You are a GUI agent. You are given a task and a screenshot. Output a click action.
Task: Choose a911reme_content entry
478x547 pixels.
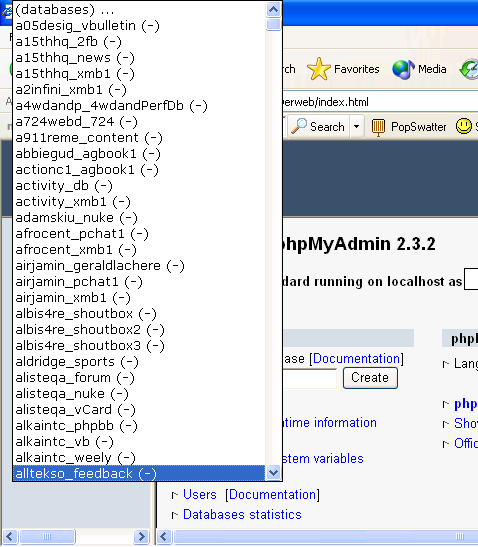click(x=139, y=138)
